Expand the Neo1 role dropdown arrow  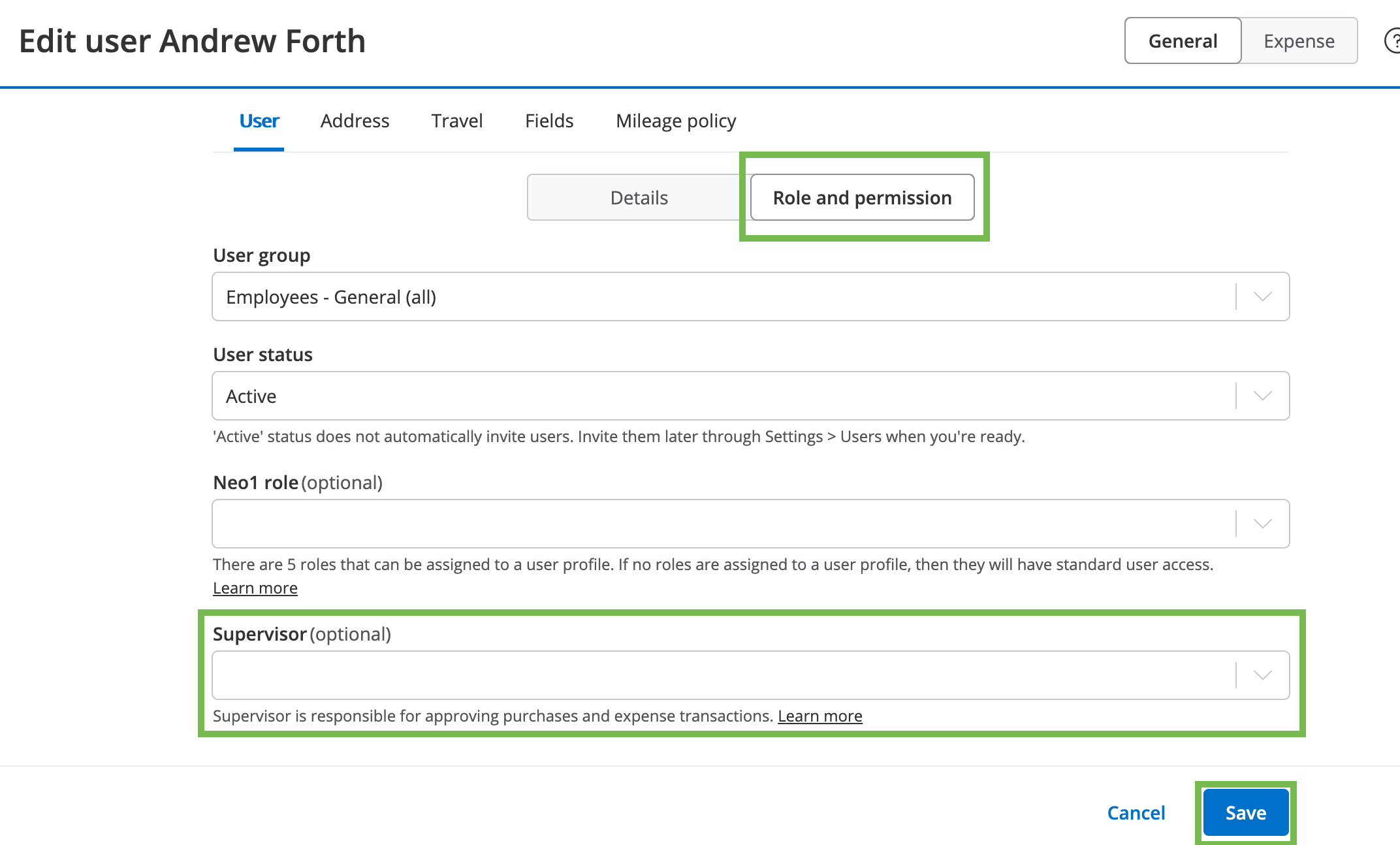tap(1262, 524)
